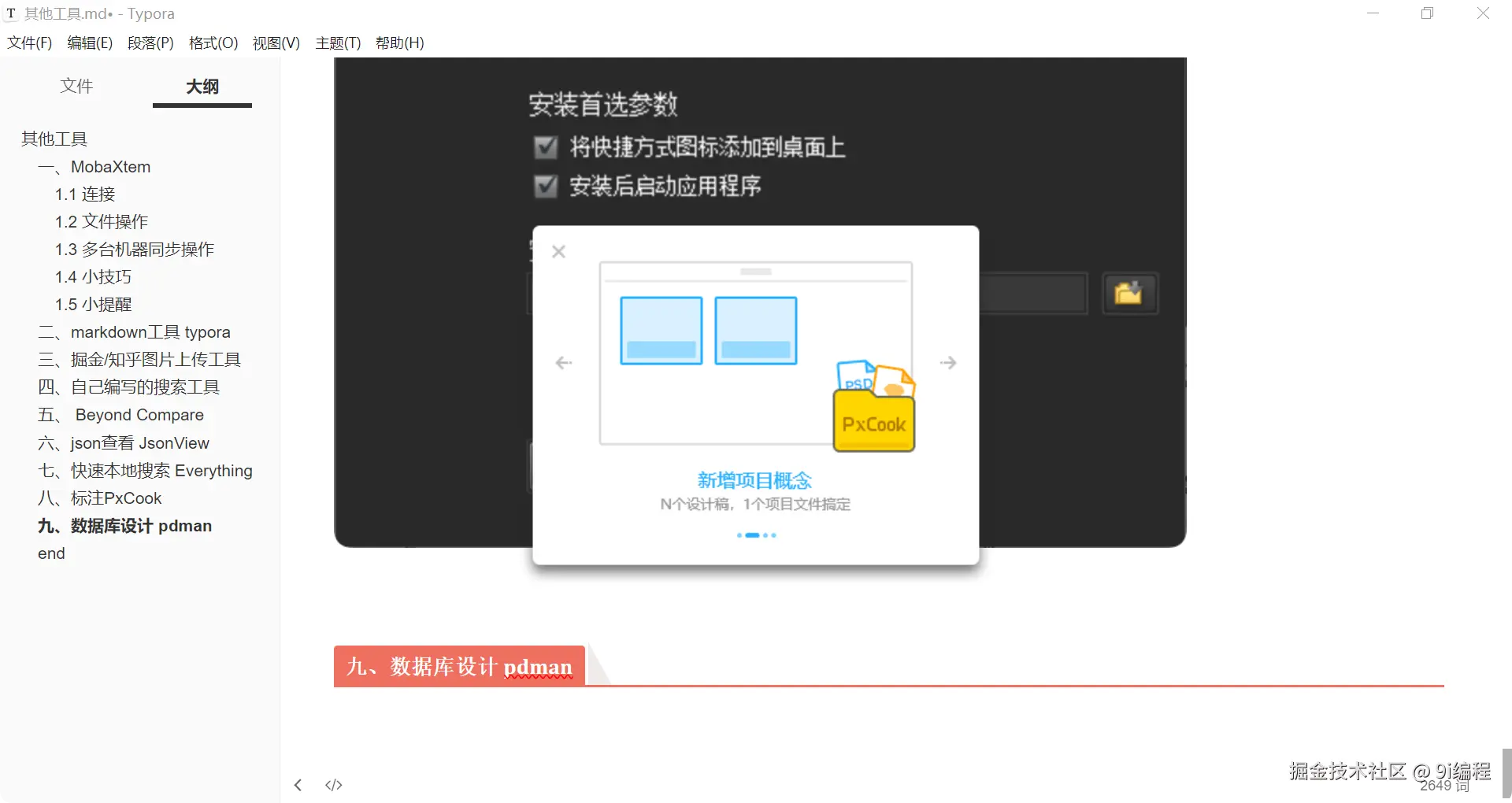Open the 格式(O) menu
This screenshot has width=1512, height=803.
click(x=213, y=43)
